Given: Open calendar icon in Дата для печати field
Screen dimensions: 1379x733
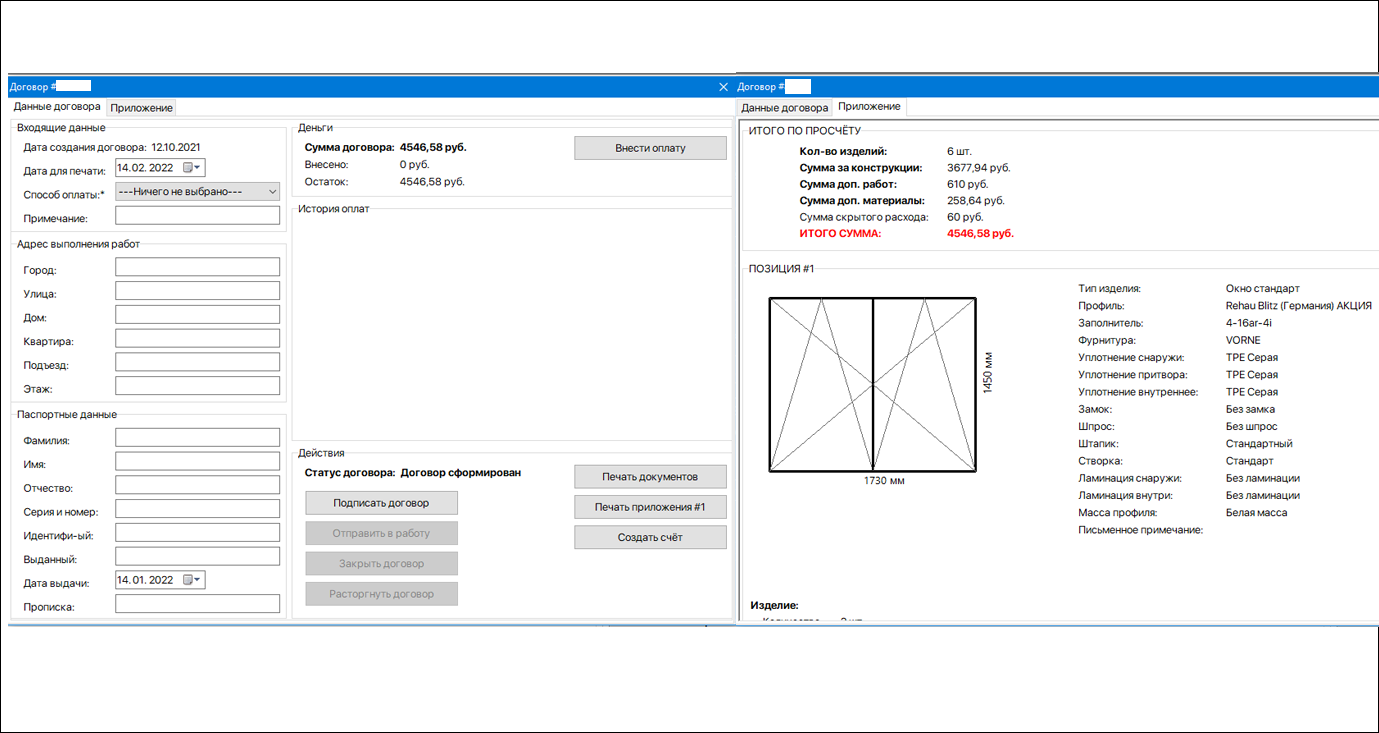Looking at the screenshot, I should (x=187, y=168).
